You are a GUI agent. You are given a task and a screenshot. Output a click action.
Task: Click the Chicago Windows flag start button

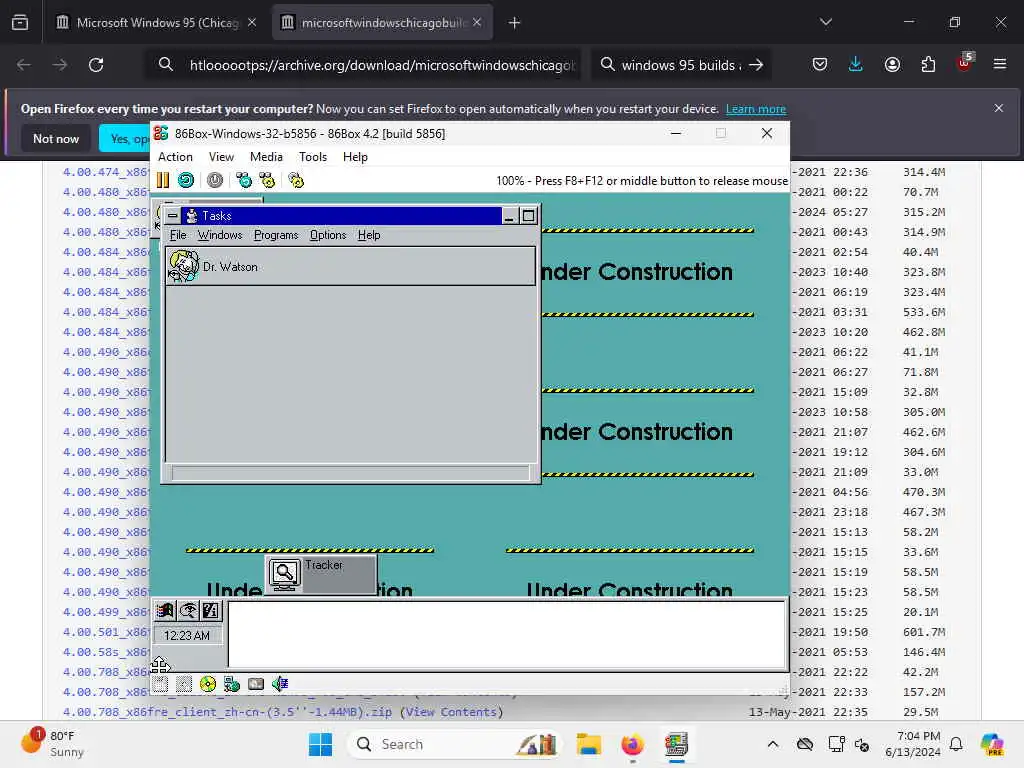tap(165, 611)
